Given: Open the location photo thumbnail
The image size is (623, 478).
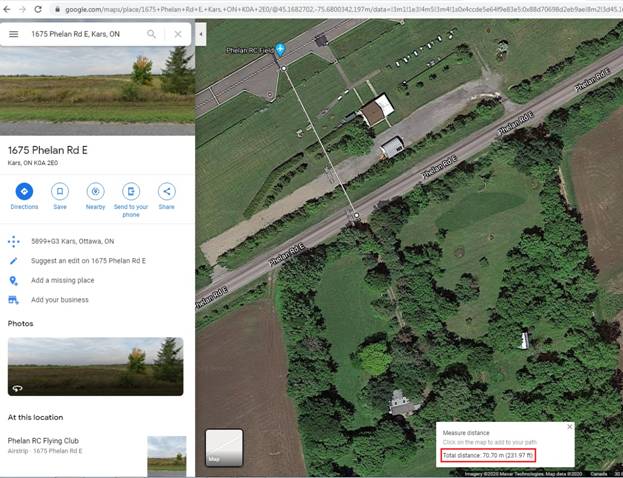Looking at the screenshot, I should (x=95, y=366).
